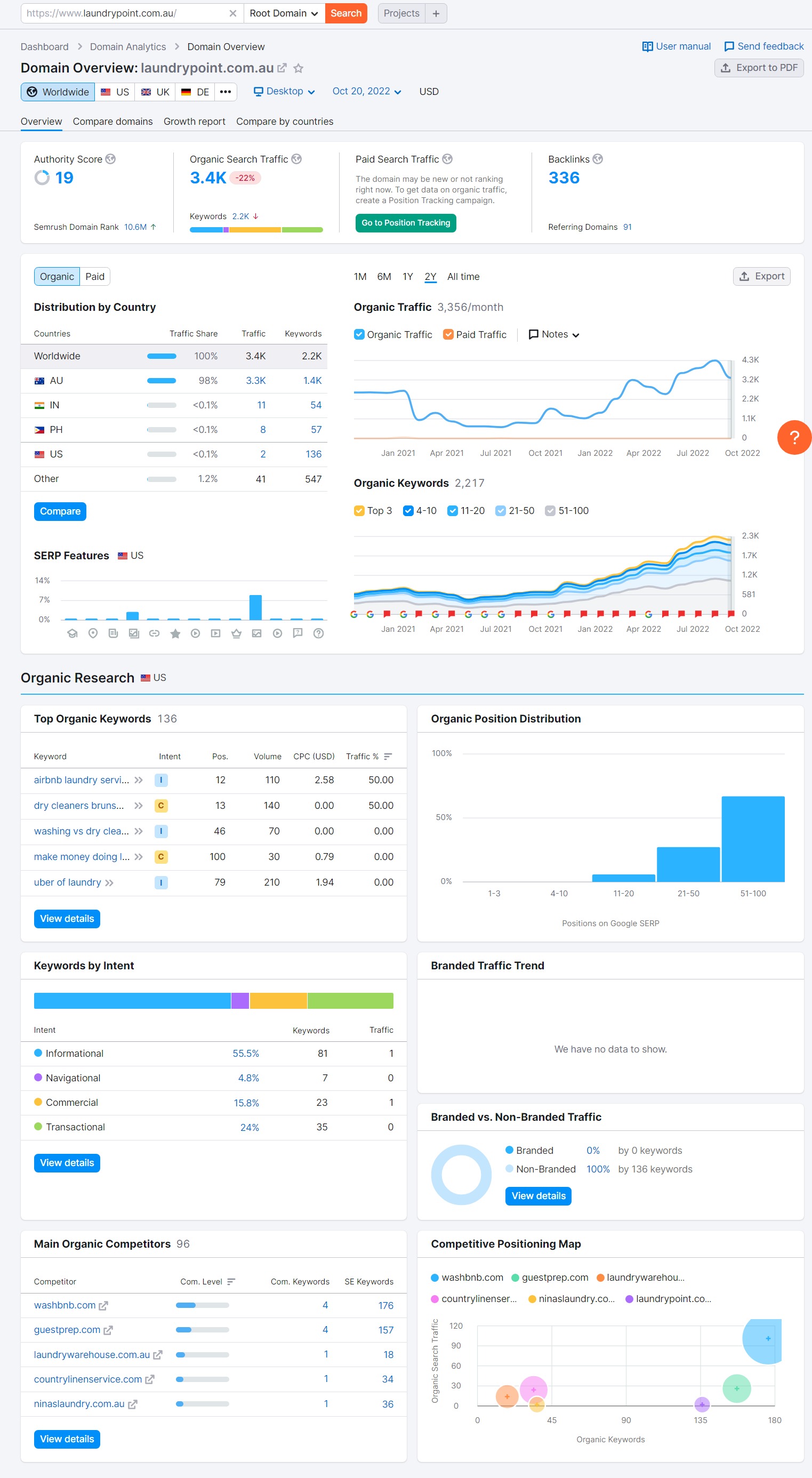This screenshot has height=1478, width=812.
Task: Toggle the 4-10 positions checkbox
Action: 408,511
